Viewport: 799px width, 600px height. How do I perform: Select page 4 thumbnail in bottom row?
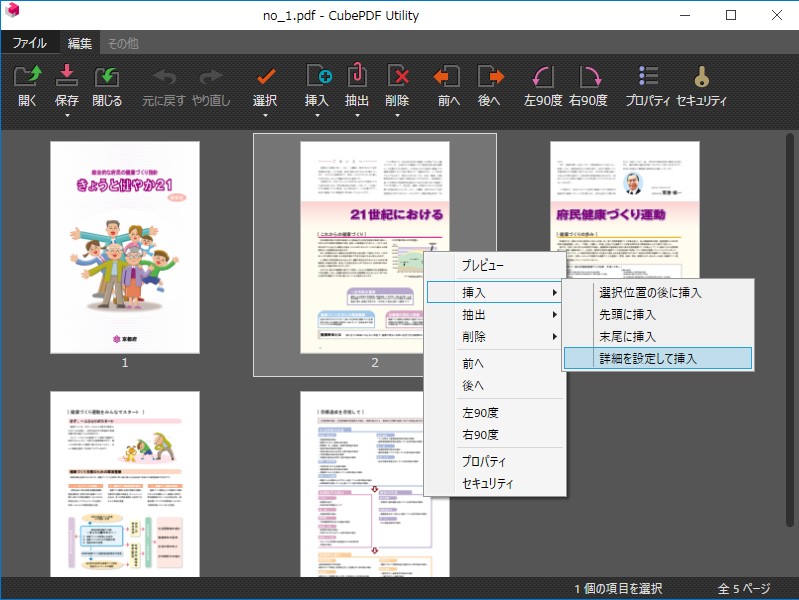125,484
